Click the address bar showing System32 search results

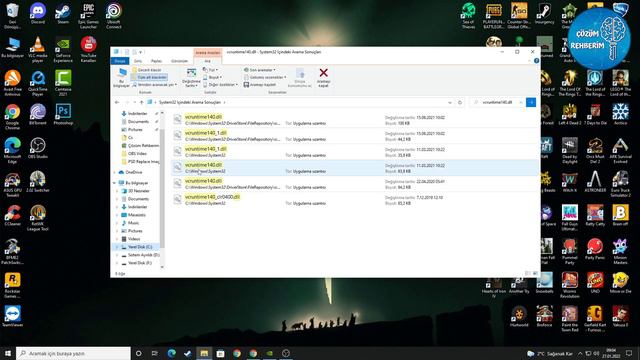[x=297, y=102]
